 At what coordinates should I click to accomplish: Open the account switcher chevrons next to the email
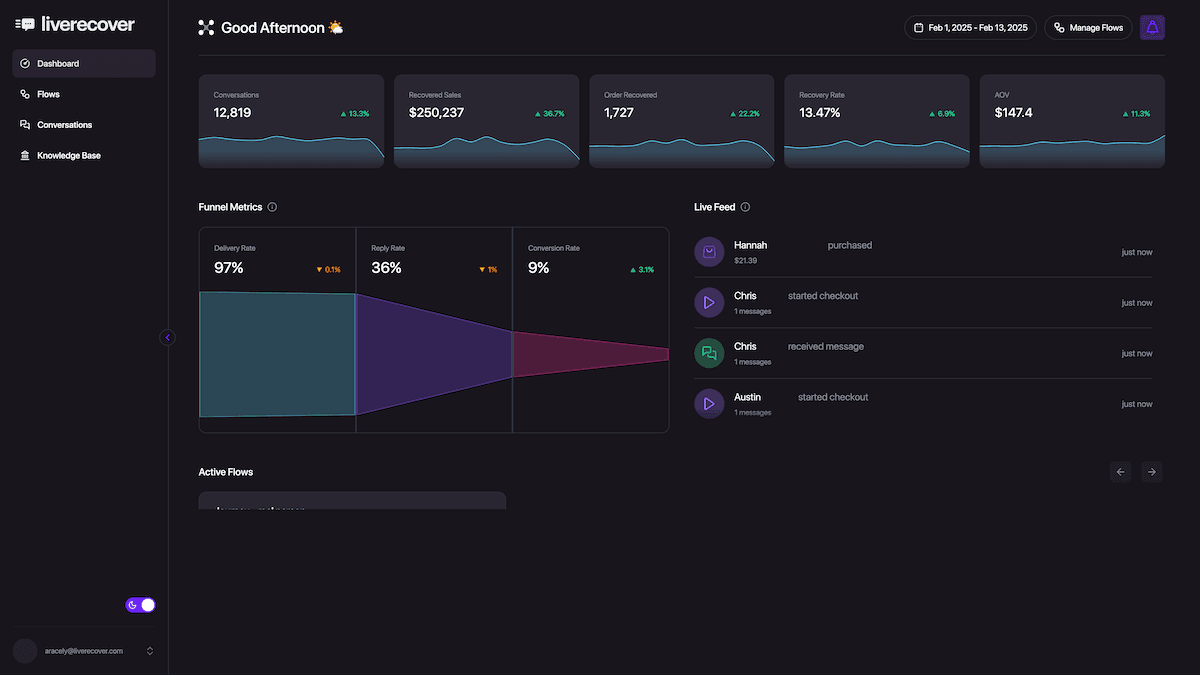point(149,650)
